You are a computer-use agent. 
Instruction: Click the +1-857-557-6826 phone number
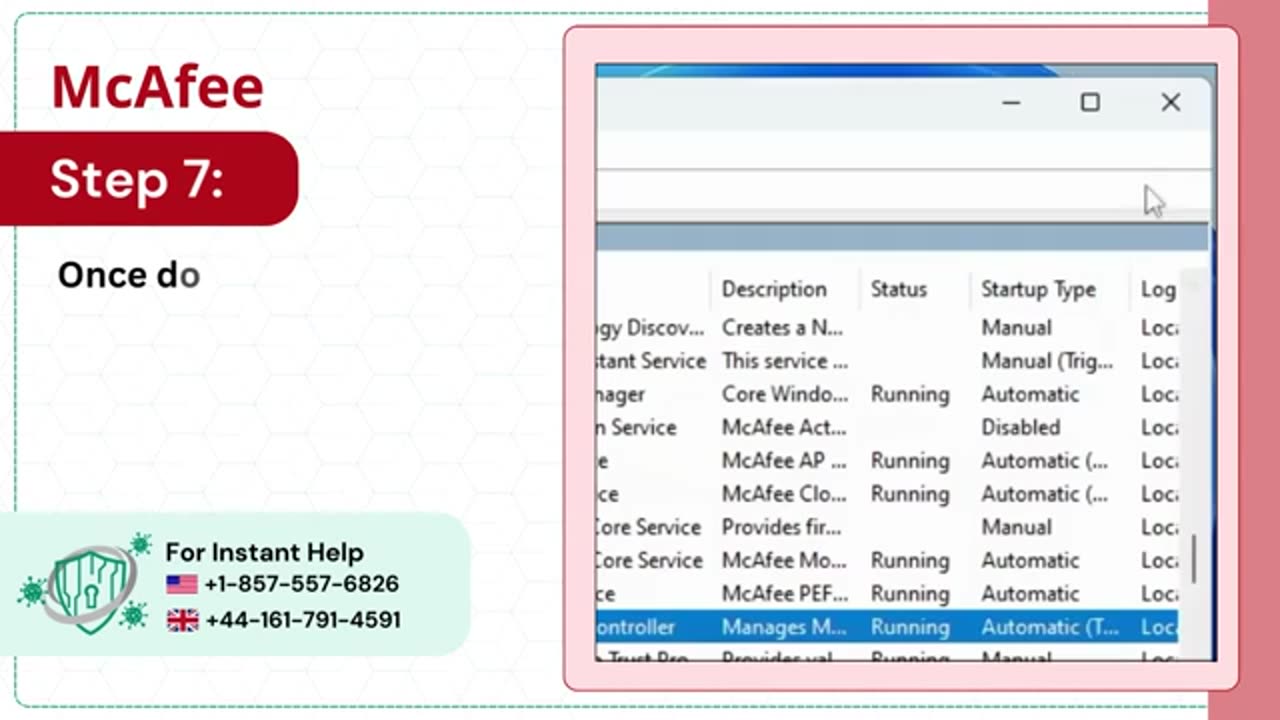pos(301,584)
